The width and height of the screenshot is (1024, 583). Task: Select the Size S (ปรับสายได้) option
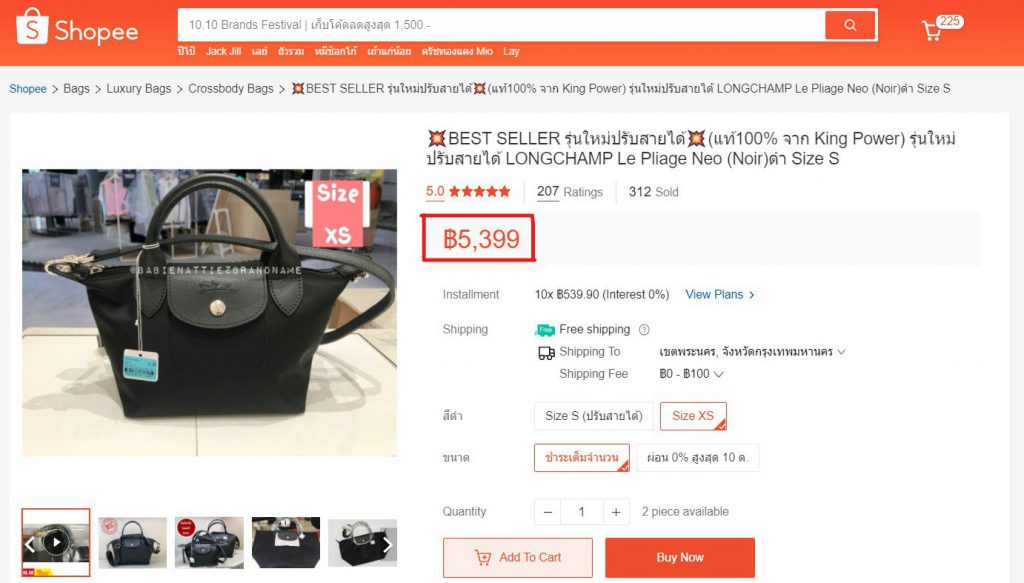coord(594,416)
